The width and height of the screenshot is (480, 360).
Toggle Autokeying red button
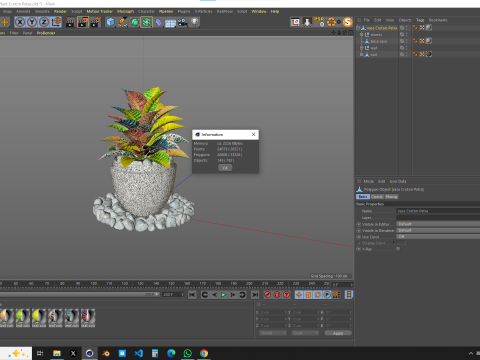click(x=277, y=295)
